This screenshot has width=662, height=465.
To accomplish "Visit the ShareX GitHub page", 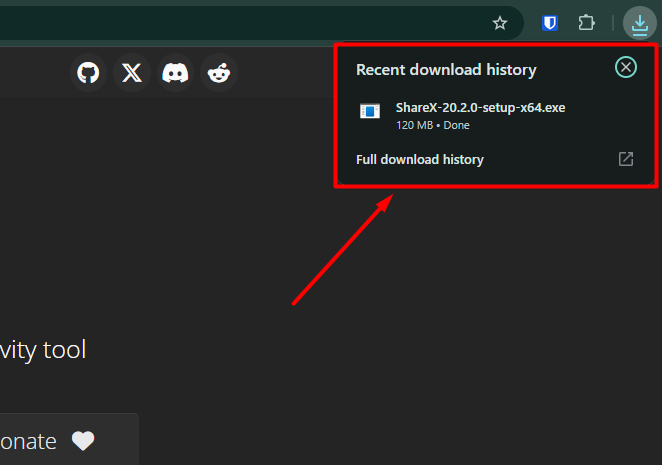I will (x=88, y=73).
